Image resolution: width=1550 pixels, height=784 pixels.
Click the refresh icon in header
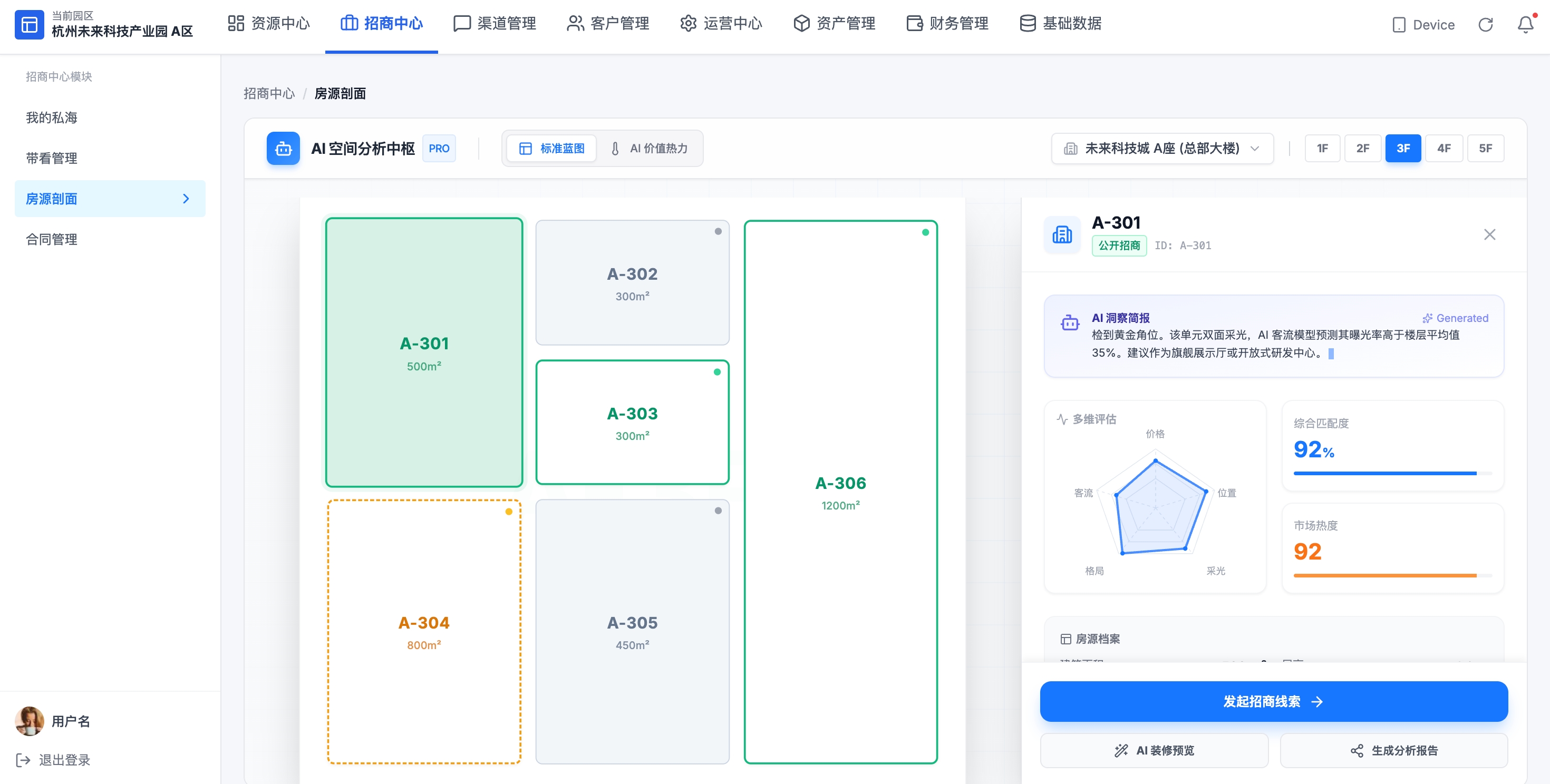tap(1485, 25)
